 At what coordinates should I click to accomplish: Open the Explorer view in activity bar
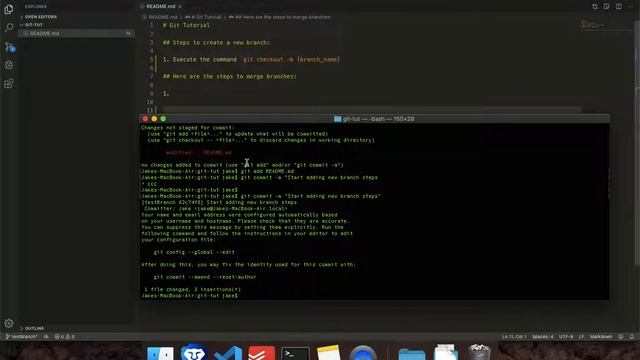click(9, 9)
